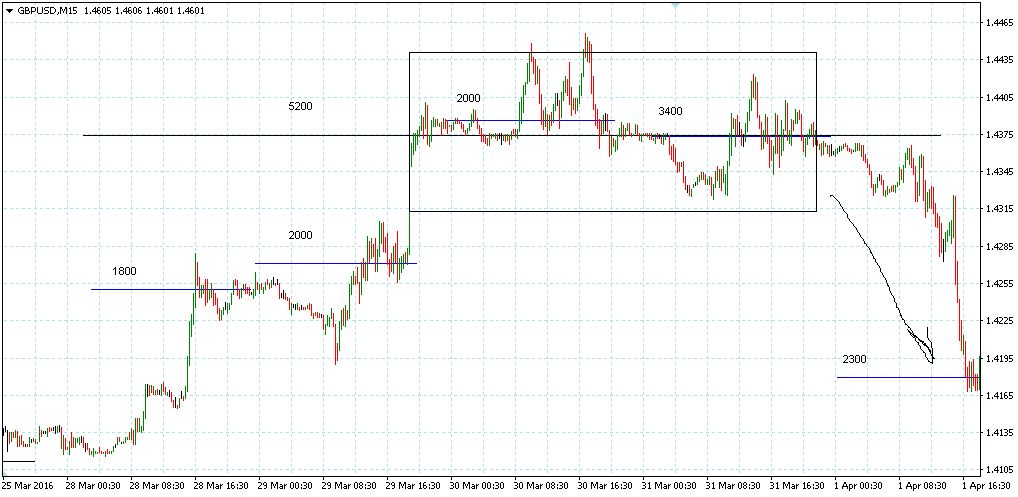
Task: Click the 31 Mar 16:30 time label
Action: coord(796,485)
